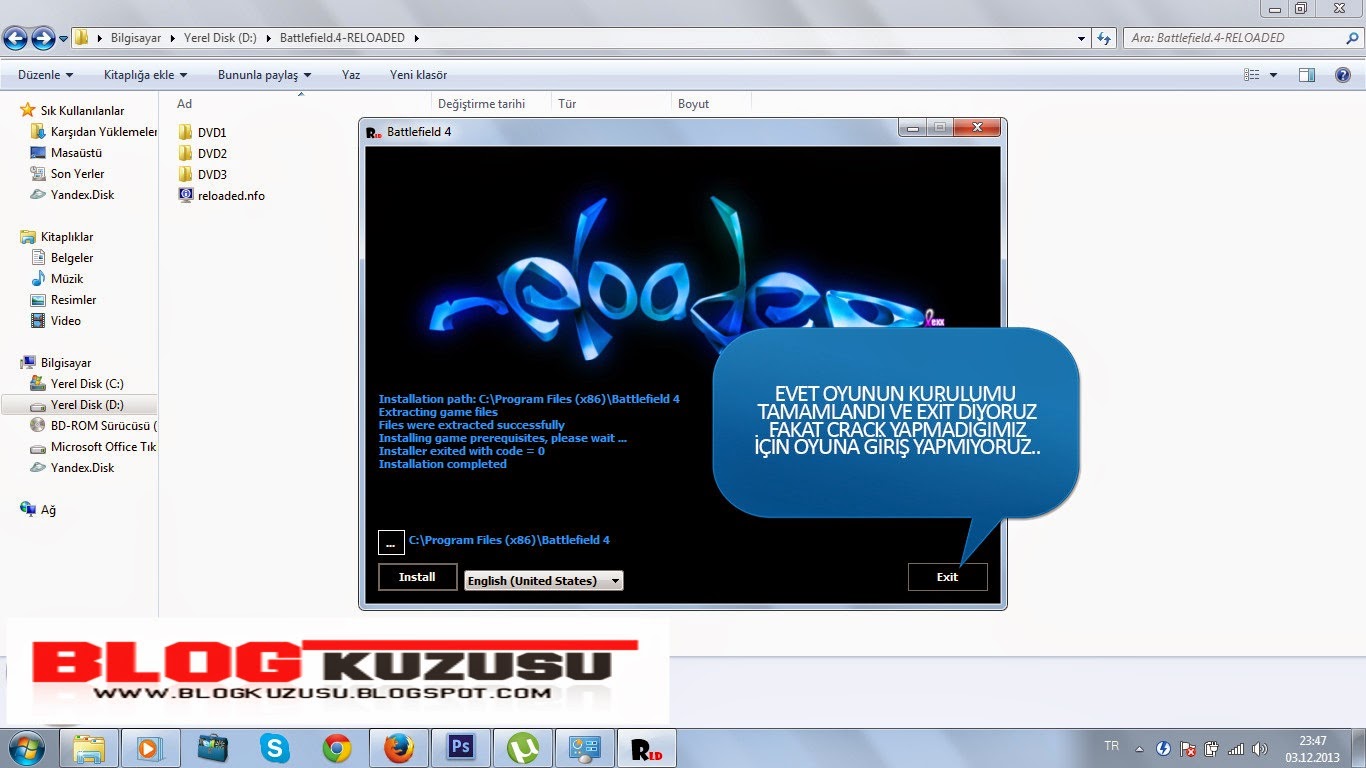The height and width of the screenshot is (768, 1366).
Task: Expand the Bilgisayar breadcrumb arrow
Action: coord(174,38)
